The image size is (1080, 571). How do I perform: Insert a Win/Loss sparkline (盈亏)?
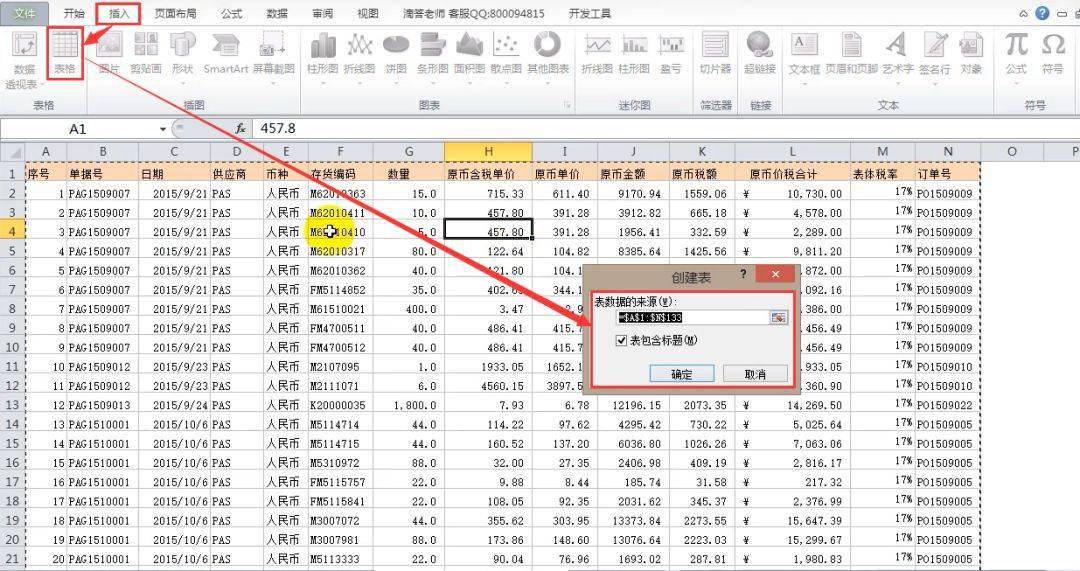(x=671, y=54)
